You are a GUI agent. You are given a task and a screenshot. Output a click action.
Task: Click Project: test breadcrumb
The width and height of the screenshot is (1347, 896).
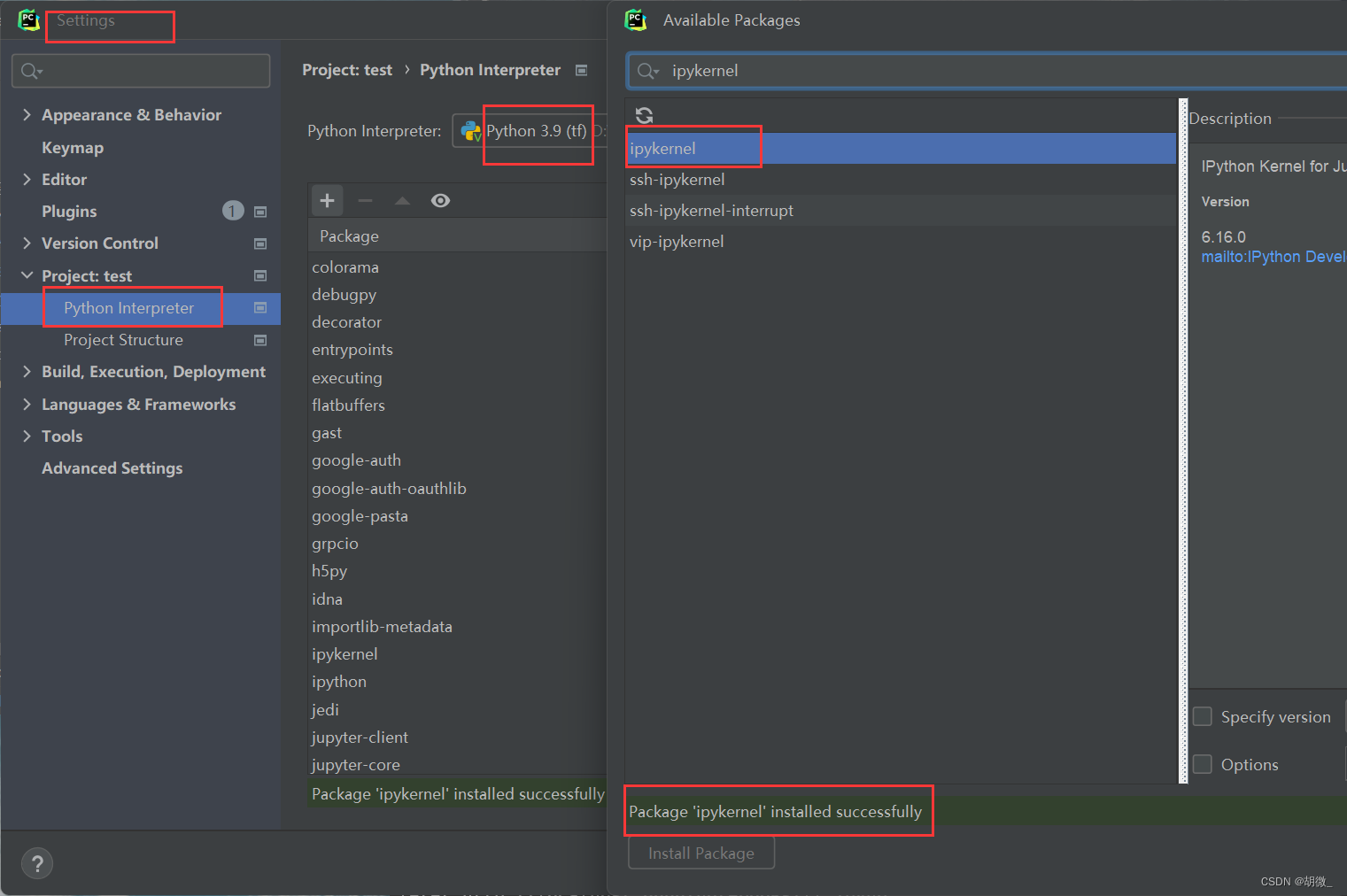347,70
